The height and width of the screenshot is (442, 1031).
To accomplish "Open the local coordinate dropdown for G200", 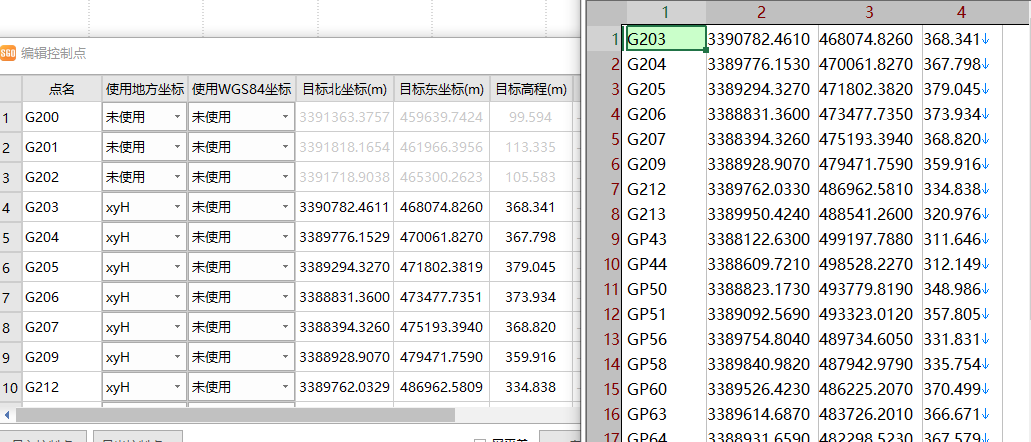I will [177, 118].
